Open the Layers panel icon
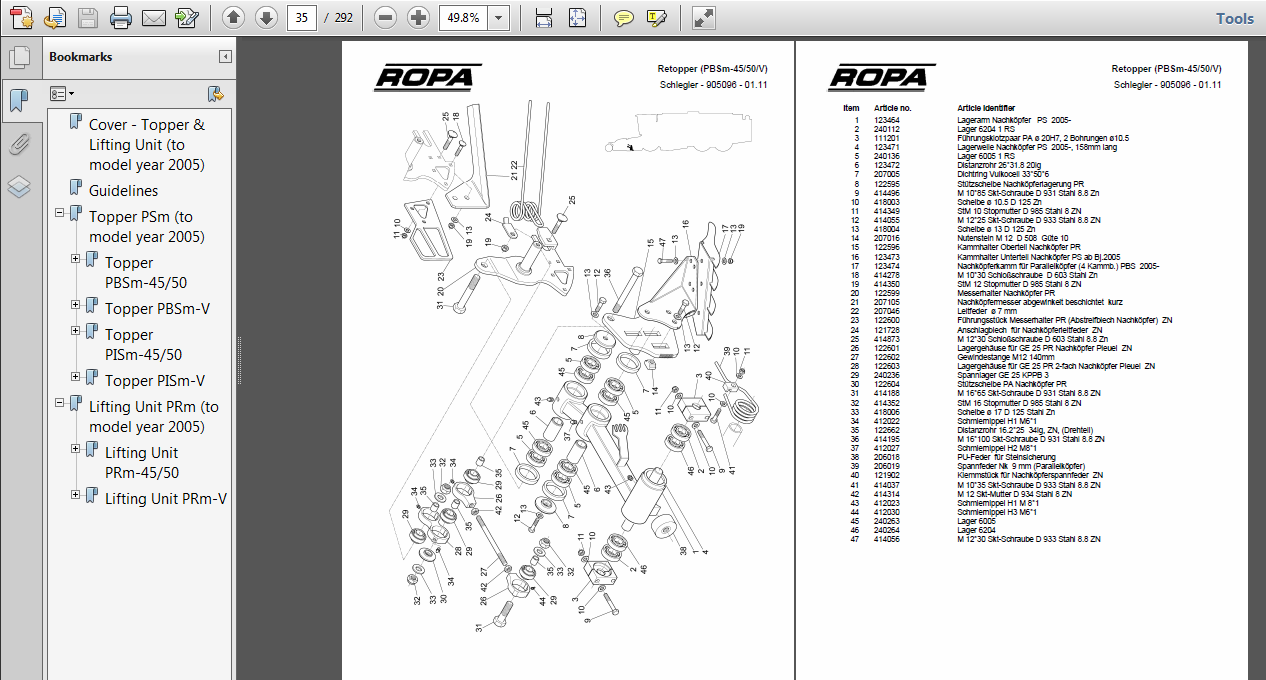The height and width of the screenshot is (680, 1266). tap(17, 187)
